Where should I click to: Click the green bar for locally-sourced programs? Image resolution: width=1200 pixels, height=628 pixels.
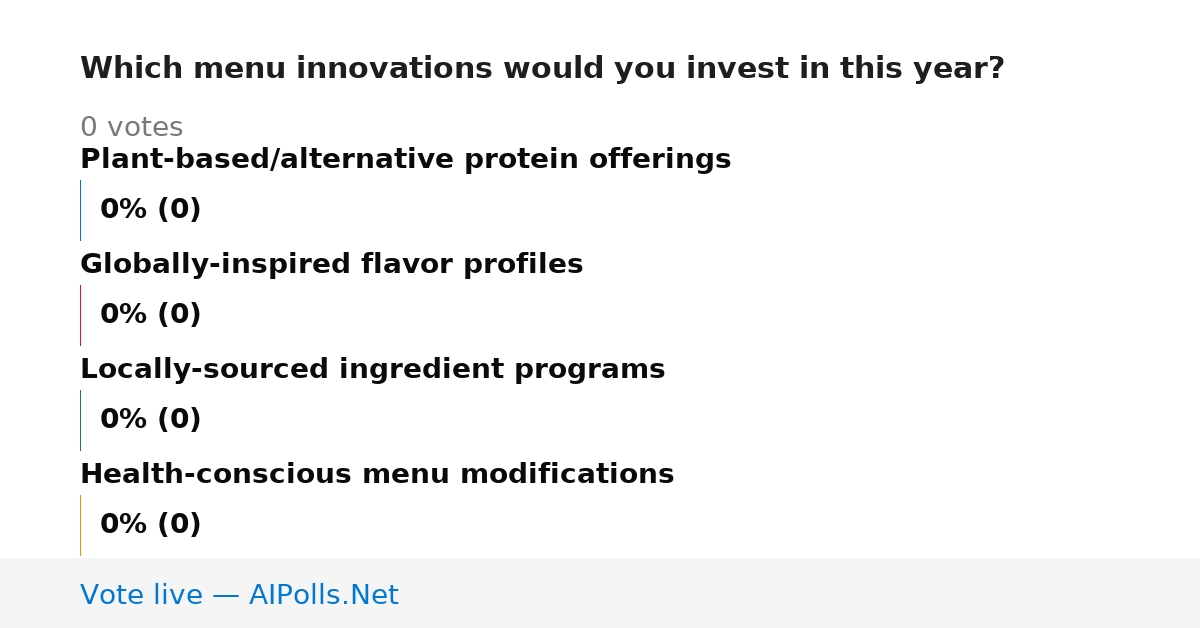[x=80, y=420]
